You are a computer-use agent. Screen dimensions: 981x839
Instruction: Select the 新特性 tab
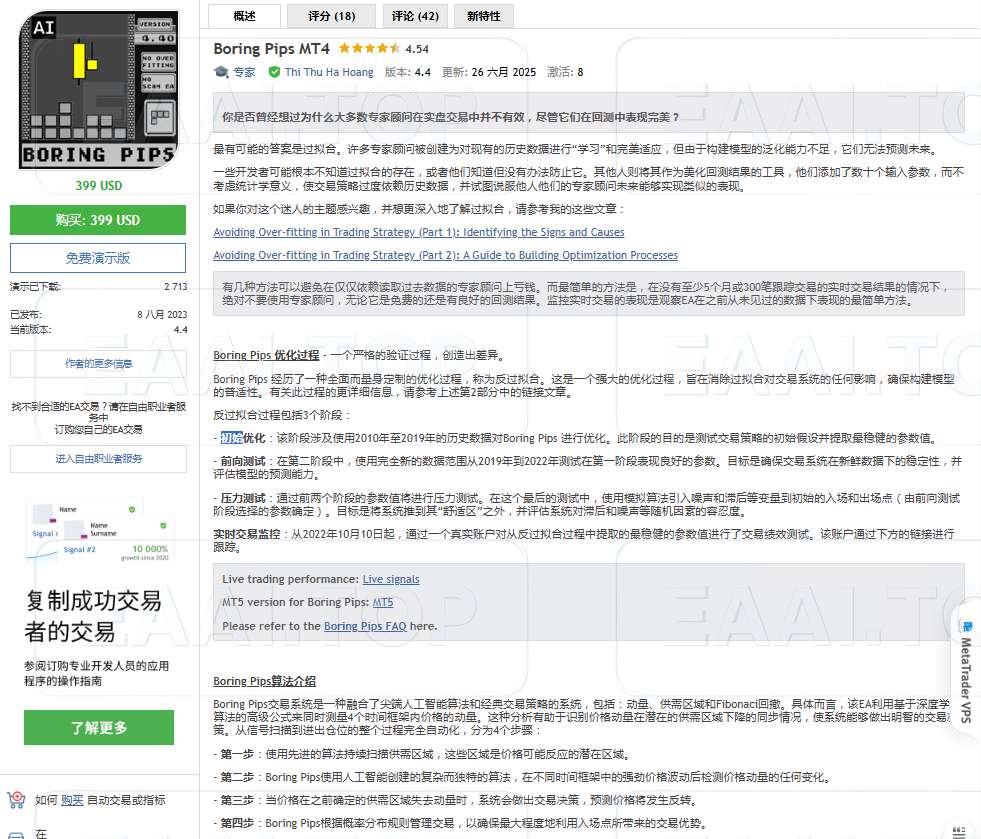pyautogui.click(x=483, y=16)
